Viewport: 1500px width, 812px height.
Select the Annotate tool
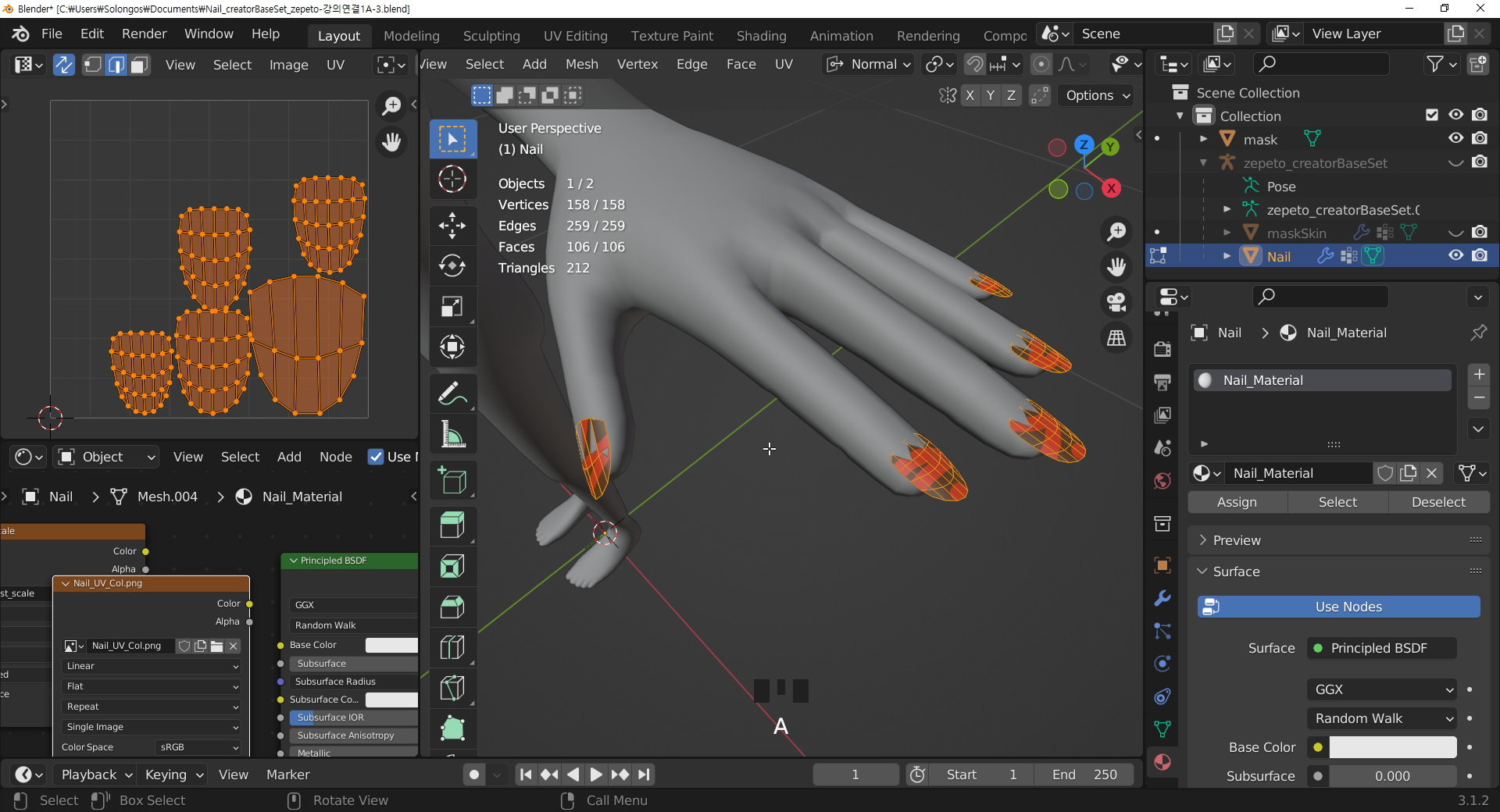(x=452, y=394)
